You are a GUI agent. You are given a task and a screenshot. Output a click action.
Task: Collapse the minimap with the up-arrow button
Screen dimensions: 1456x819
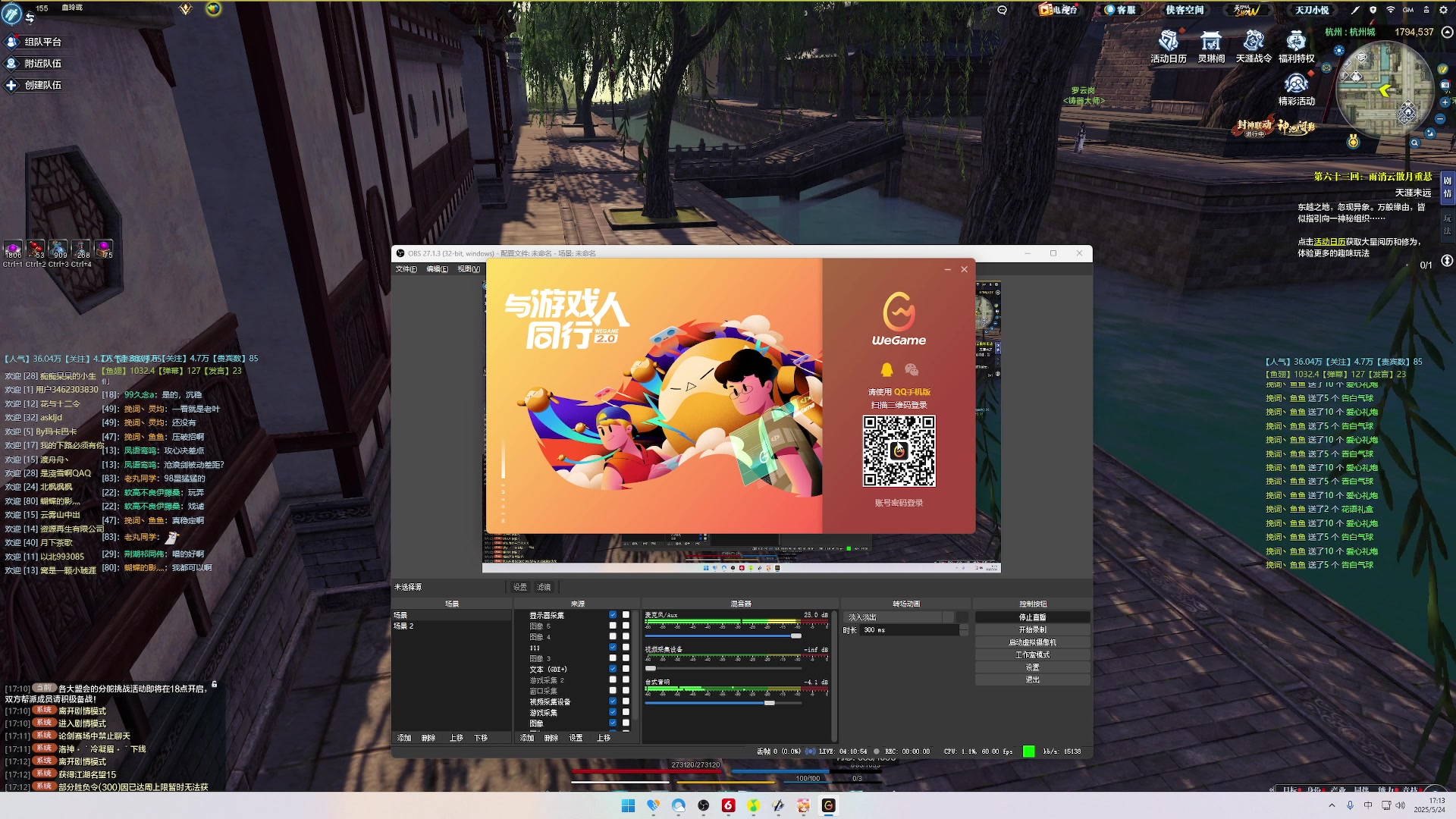pyautogui.click(x=1447, y=33)
